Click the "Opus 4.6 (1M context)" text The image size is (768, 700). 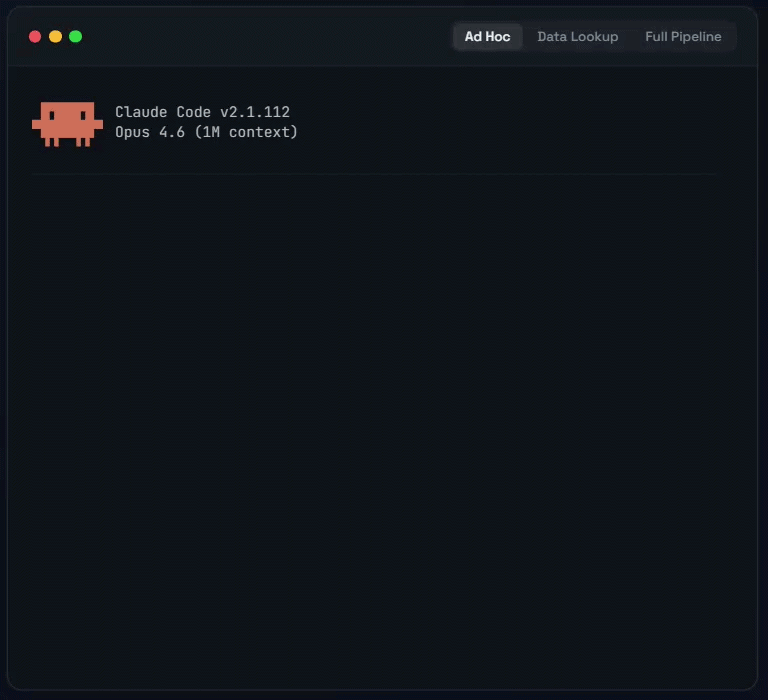pos(206,132)
